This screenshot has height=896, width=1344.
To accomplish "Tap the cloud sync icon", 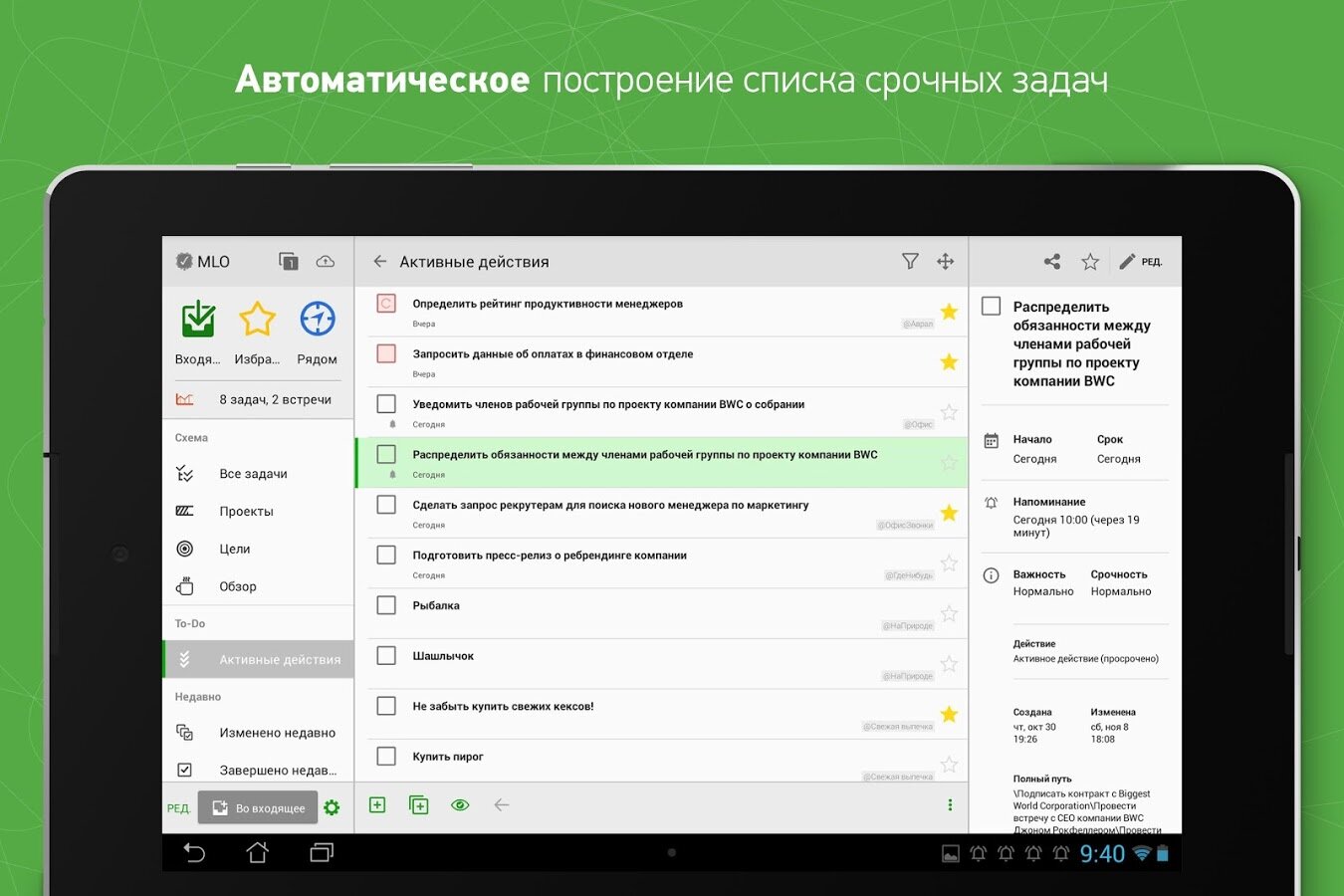I will coord(326,262).
